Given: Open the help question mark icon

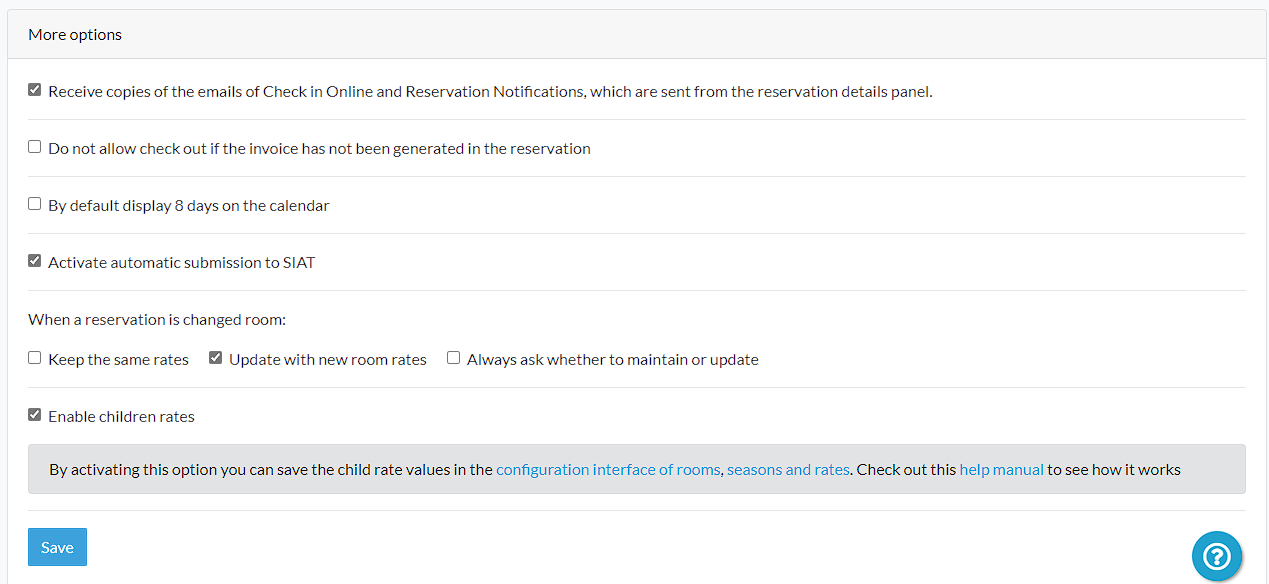Looking at the screenshot, I should point(1216,556).
